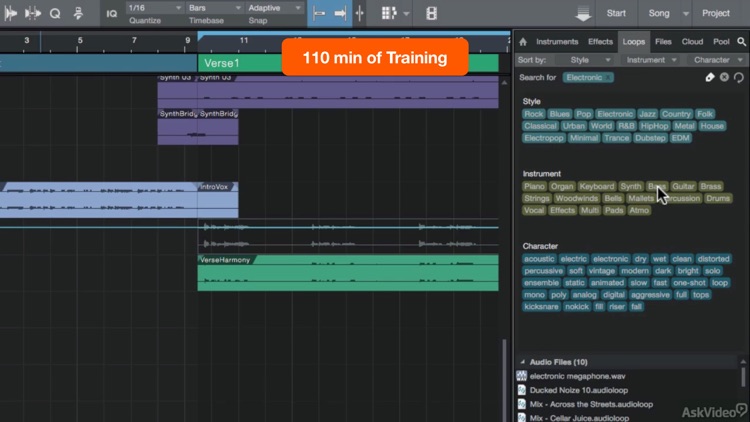Collapse the Audio Files (10) section
This screenshot has height=422, width=750.
point(523,362)
